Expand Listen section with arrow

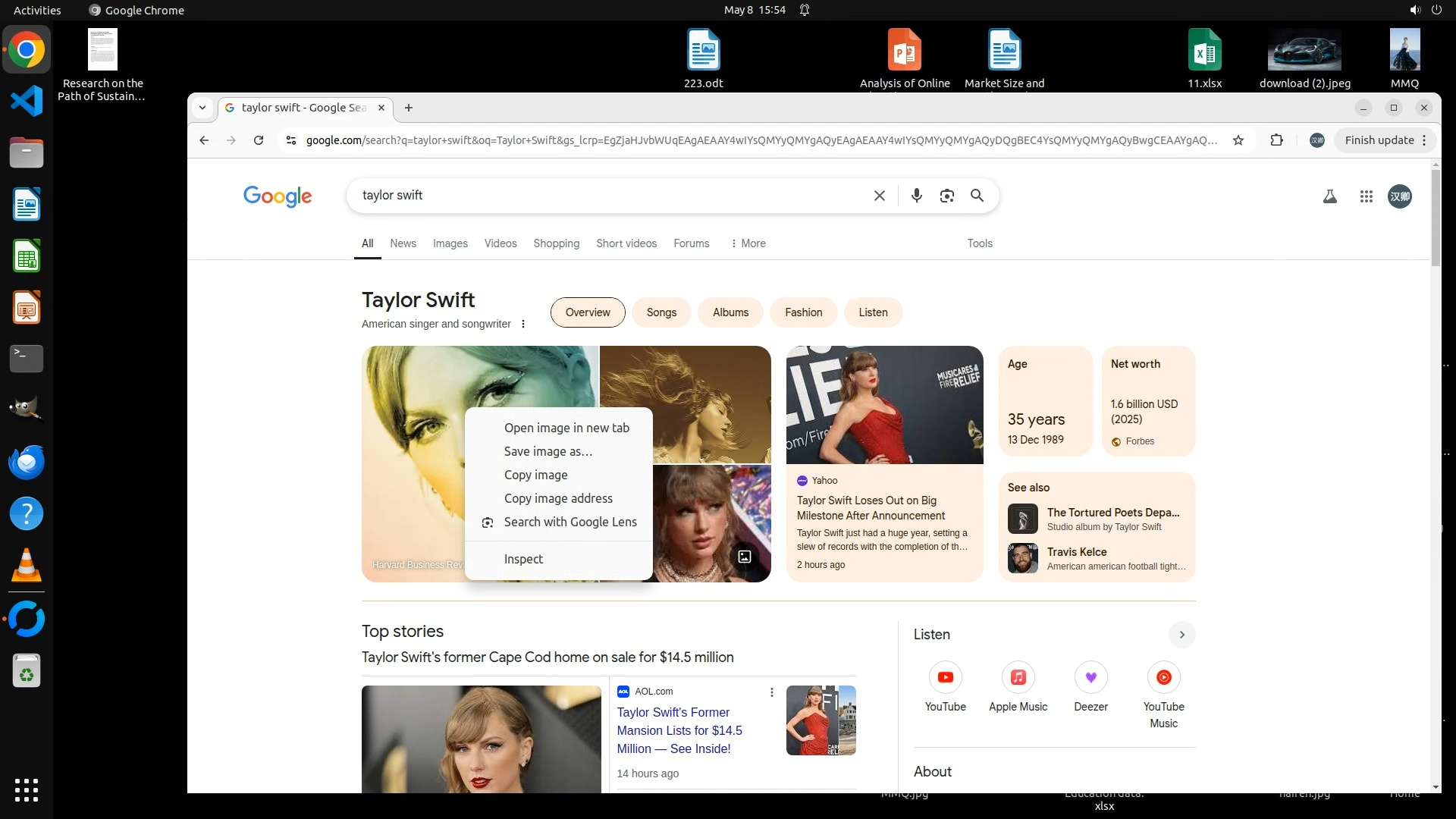(1181, 635)
